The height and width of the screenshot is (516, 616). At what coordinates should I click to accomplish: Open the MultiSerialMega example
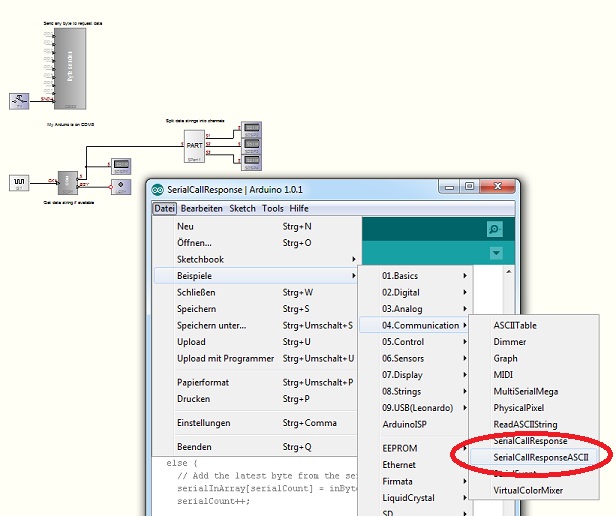point(534,391)
